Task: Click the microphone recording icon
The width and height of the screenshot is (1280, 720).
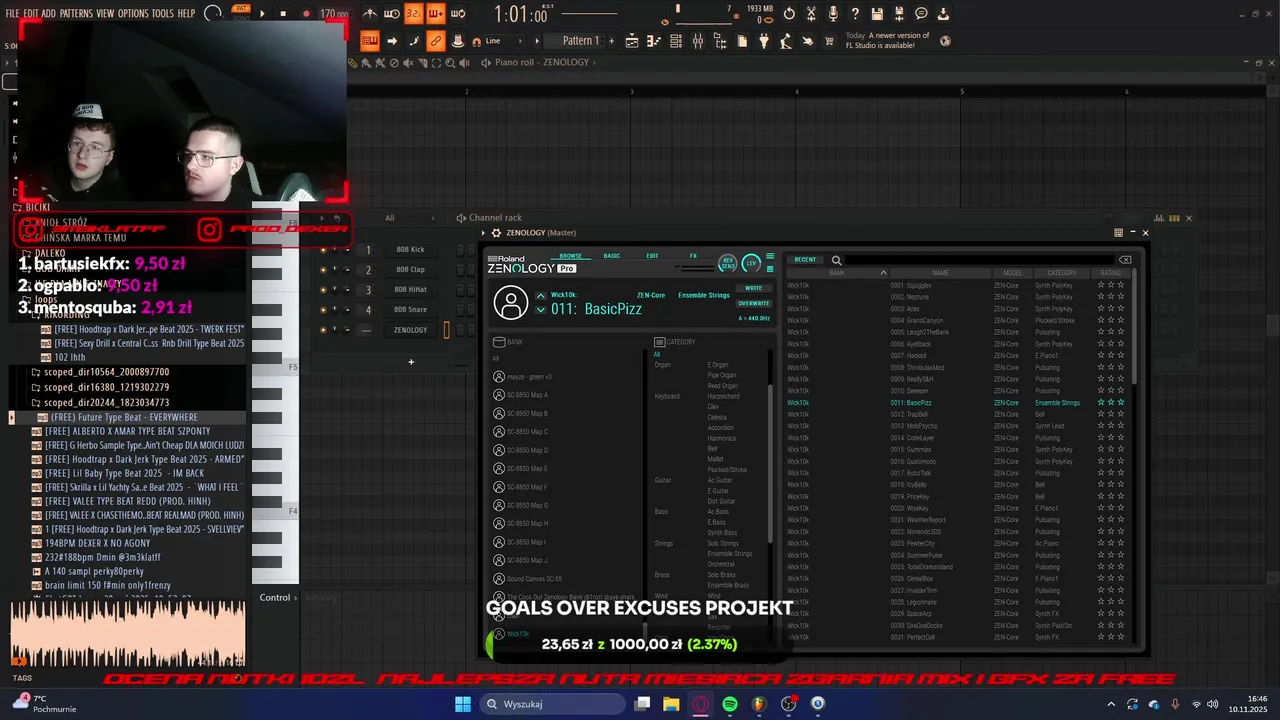Action: click(833, 14)
